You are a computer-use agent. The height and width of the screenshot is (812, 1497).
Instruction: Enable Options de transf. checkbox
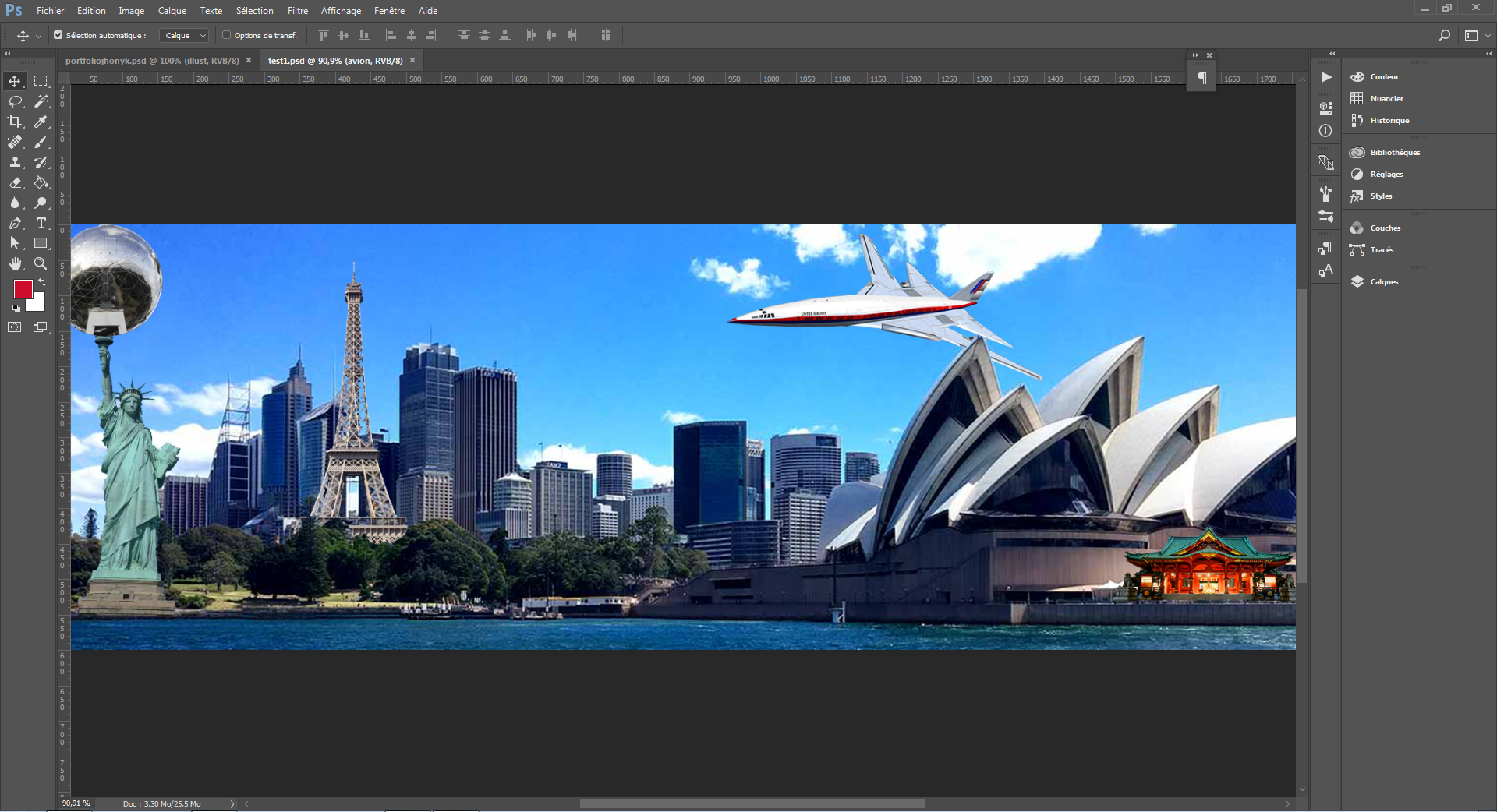click(x=227, y=35)
